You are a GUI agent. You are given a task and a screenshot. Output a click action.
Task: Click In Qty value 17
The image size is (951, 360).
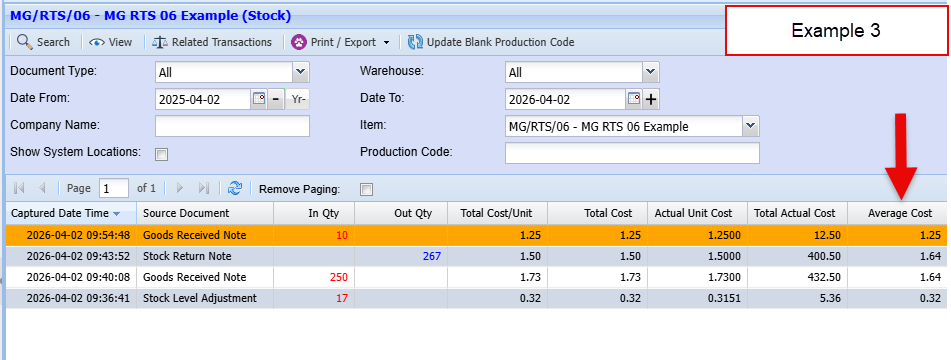tap(343, 298)
